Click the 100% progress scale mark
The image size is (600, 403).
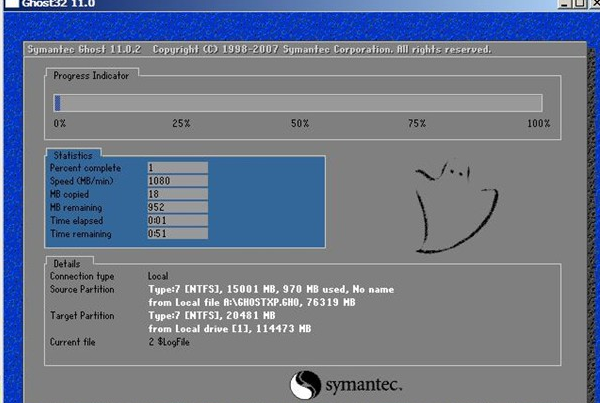538,124
